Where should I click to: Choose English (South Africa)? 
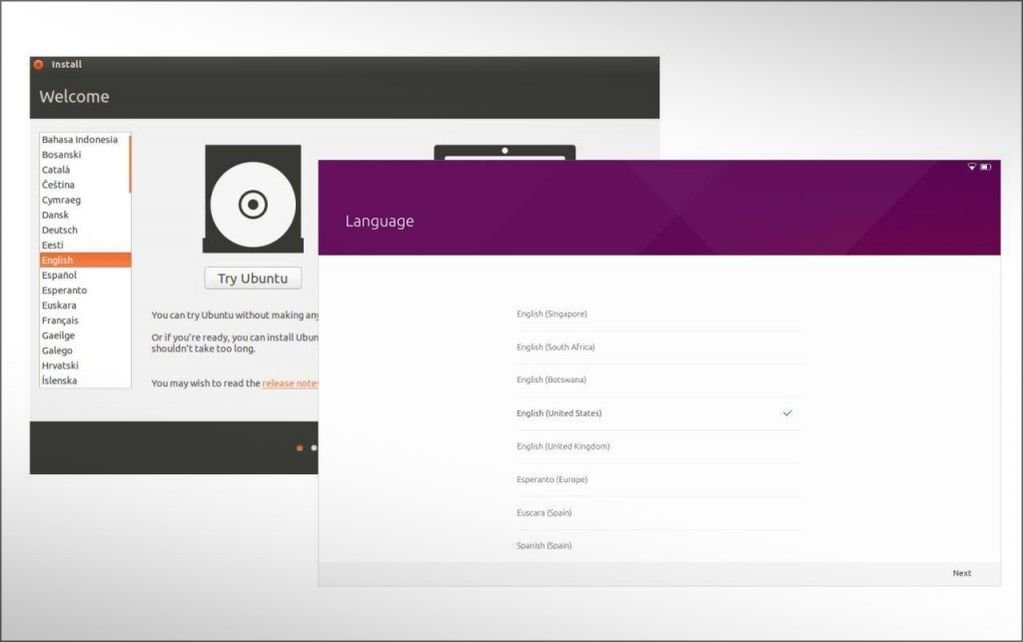coord(659,347)
